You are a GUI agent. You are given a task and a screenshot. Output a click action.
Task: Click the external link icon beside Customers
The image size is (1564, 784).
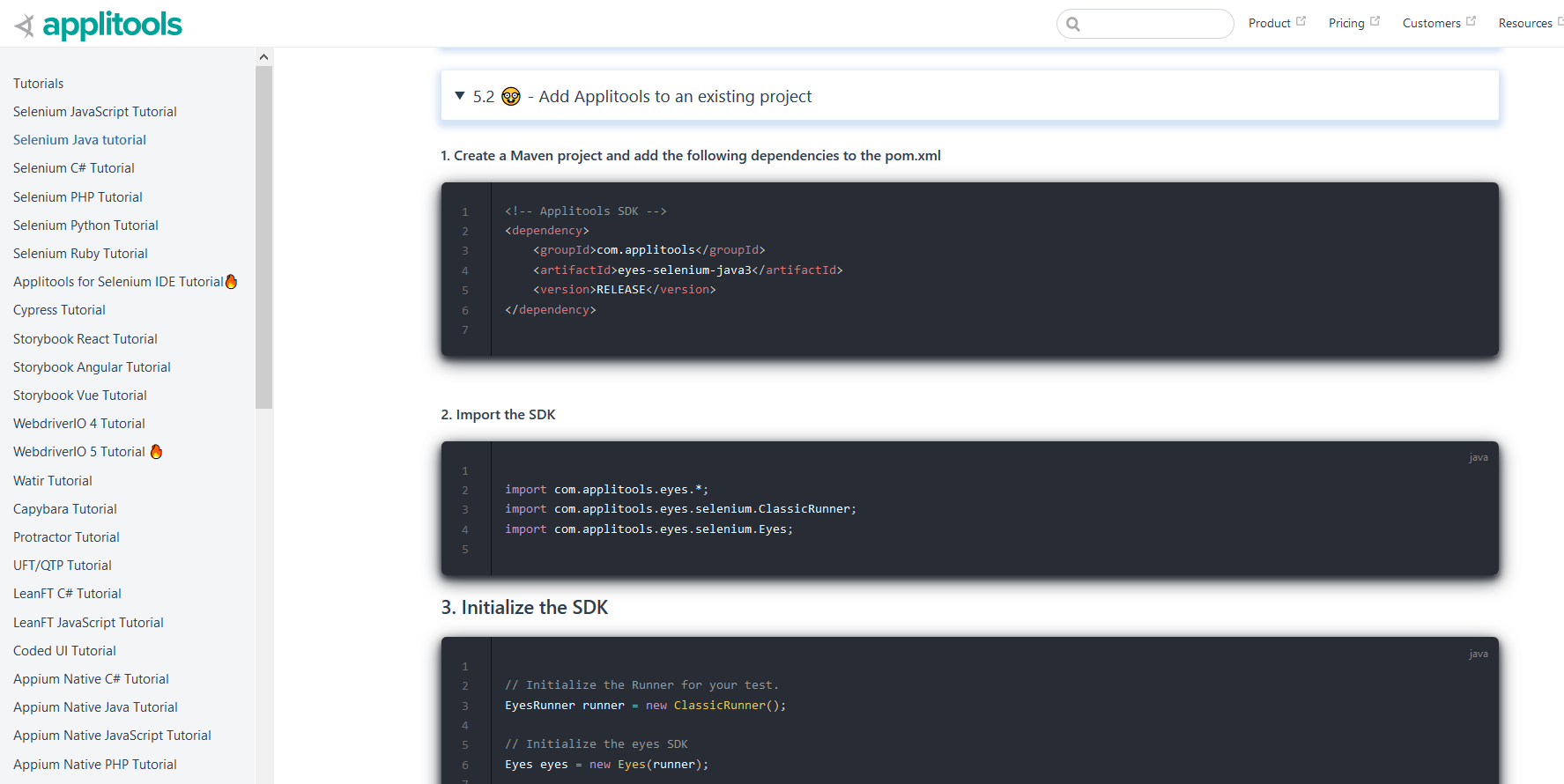coord(1471,21)
